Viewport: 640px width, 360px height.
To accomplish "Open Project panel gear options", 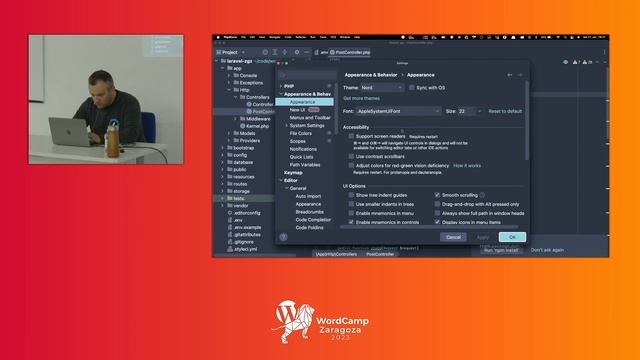I will click(297, 52).
